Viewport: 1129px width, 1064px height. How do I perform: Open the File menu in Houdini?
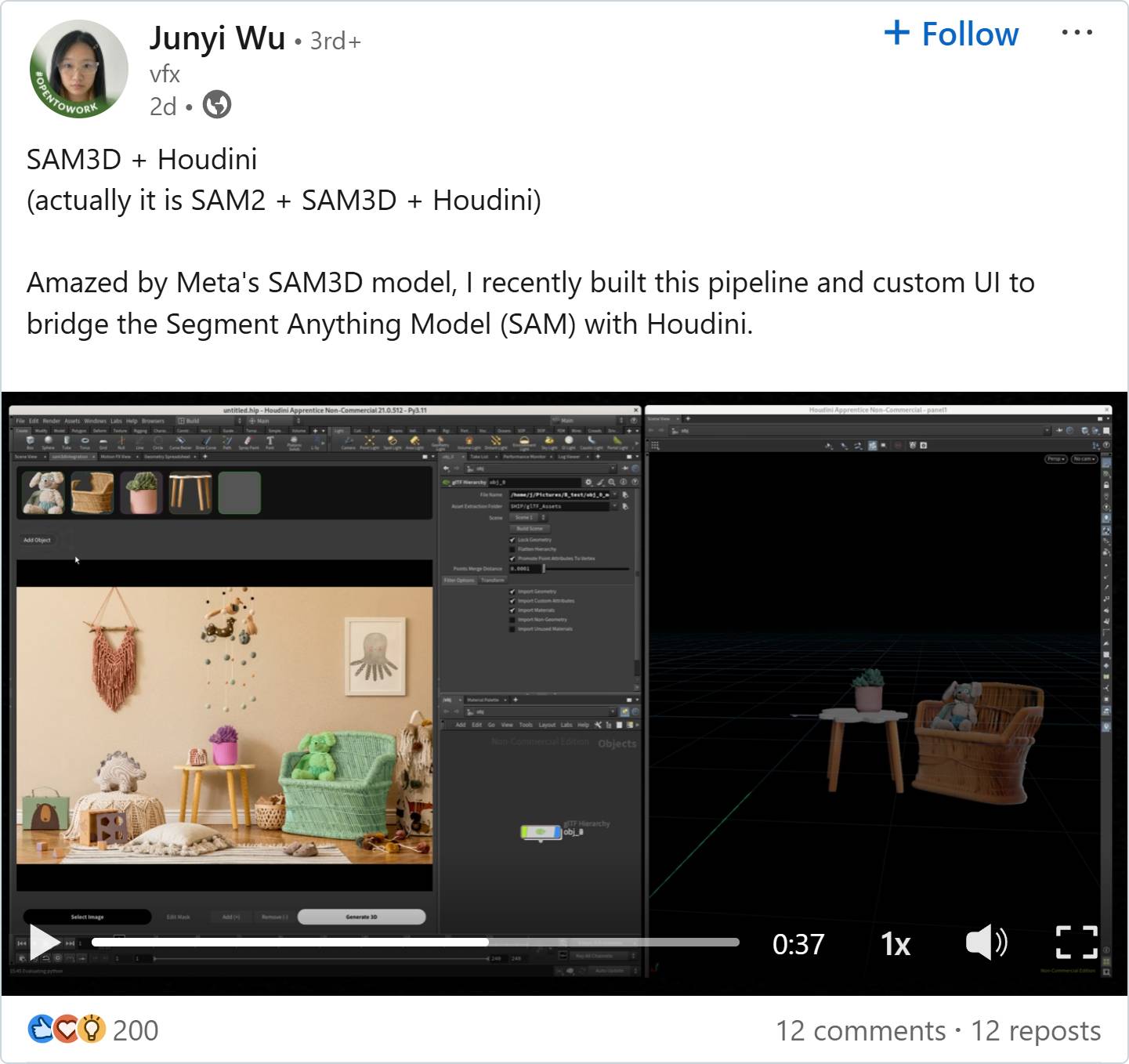[x=20, y=421]
